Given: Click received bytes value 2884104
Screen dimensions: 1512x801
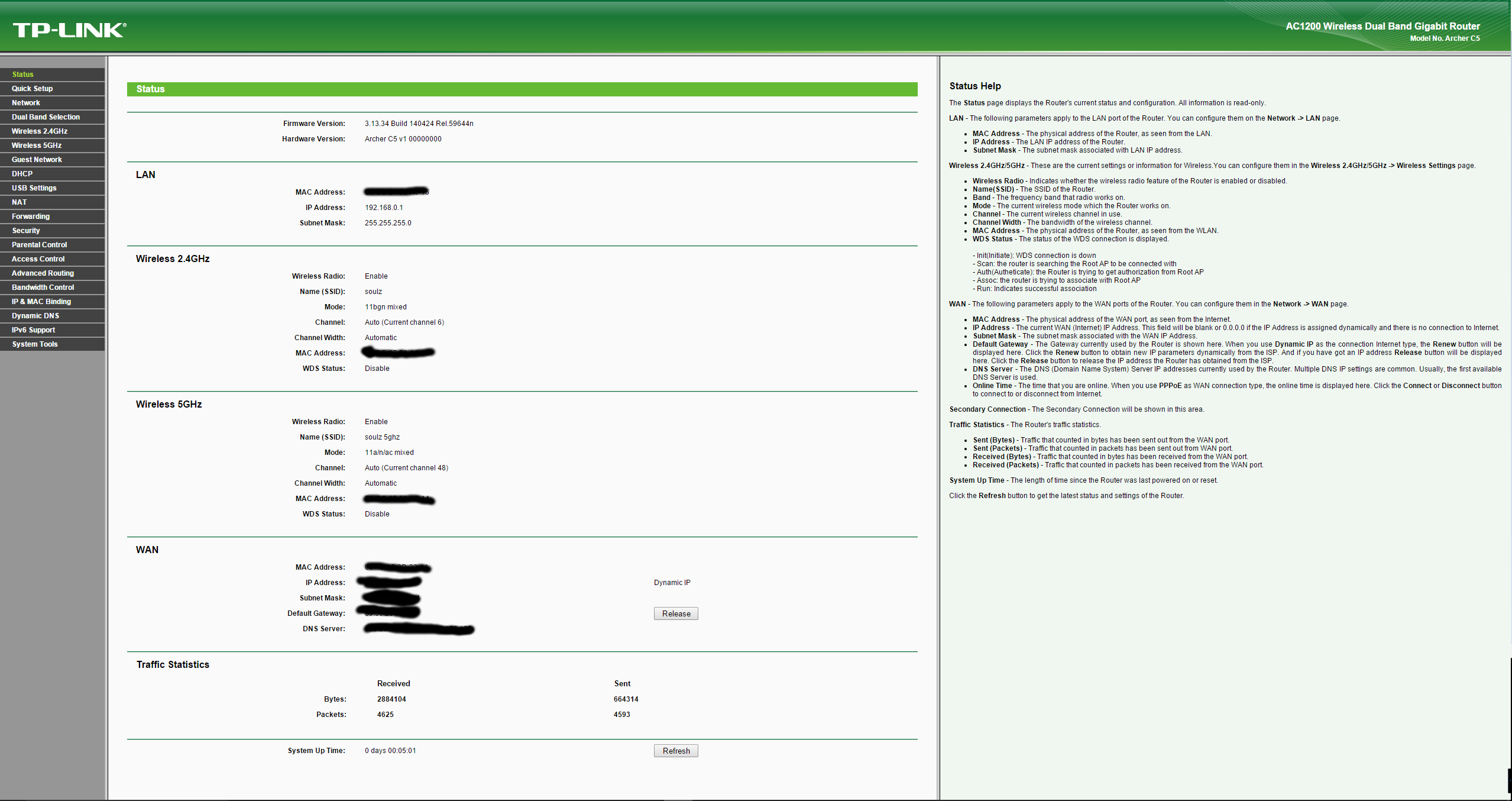Looking at the screenshot, I should click(x=391, y=699).
